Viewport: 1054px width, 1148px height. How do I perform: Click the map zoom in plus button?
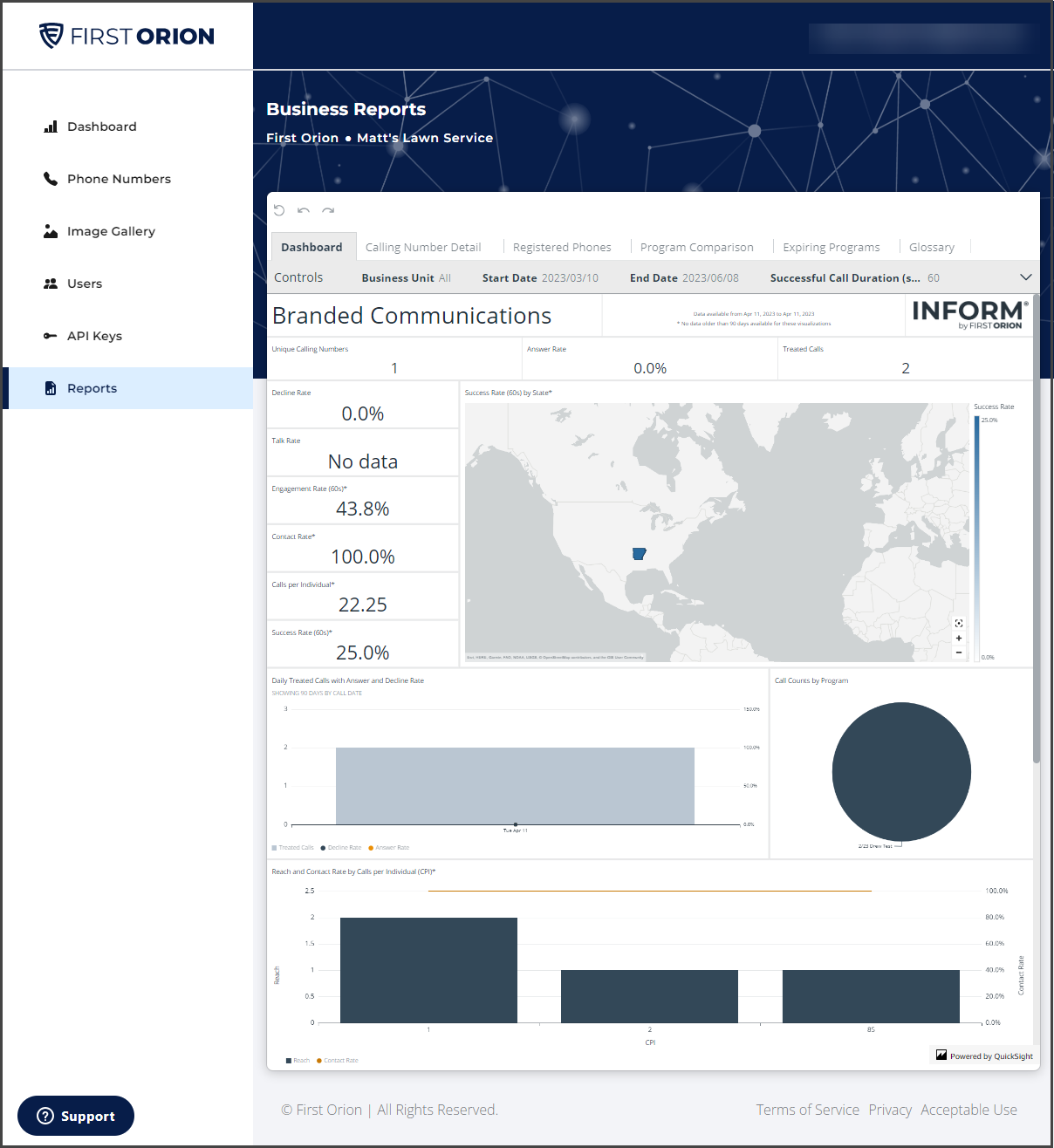pyautogui.click(x=959, y=638)
